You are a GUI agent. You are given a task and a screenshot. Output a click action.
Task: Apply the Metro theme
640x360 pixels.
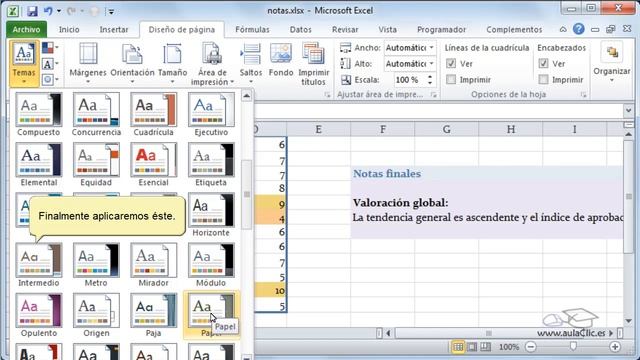(96, 265)
